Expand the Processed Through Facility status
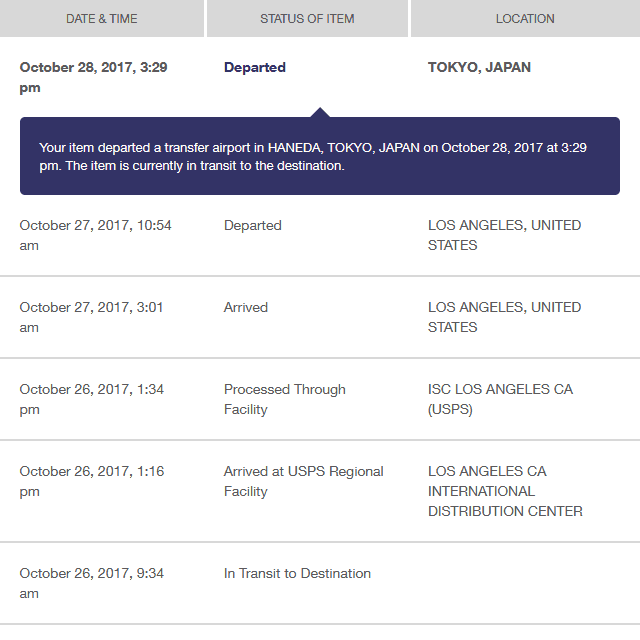This screenshot has width=640, height=640. pyautogui.click(x=284, y=399)
